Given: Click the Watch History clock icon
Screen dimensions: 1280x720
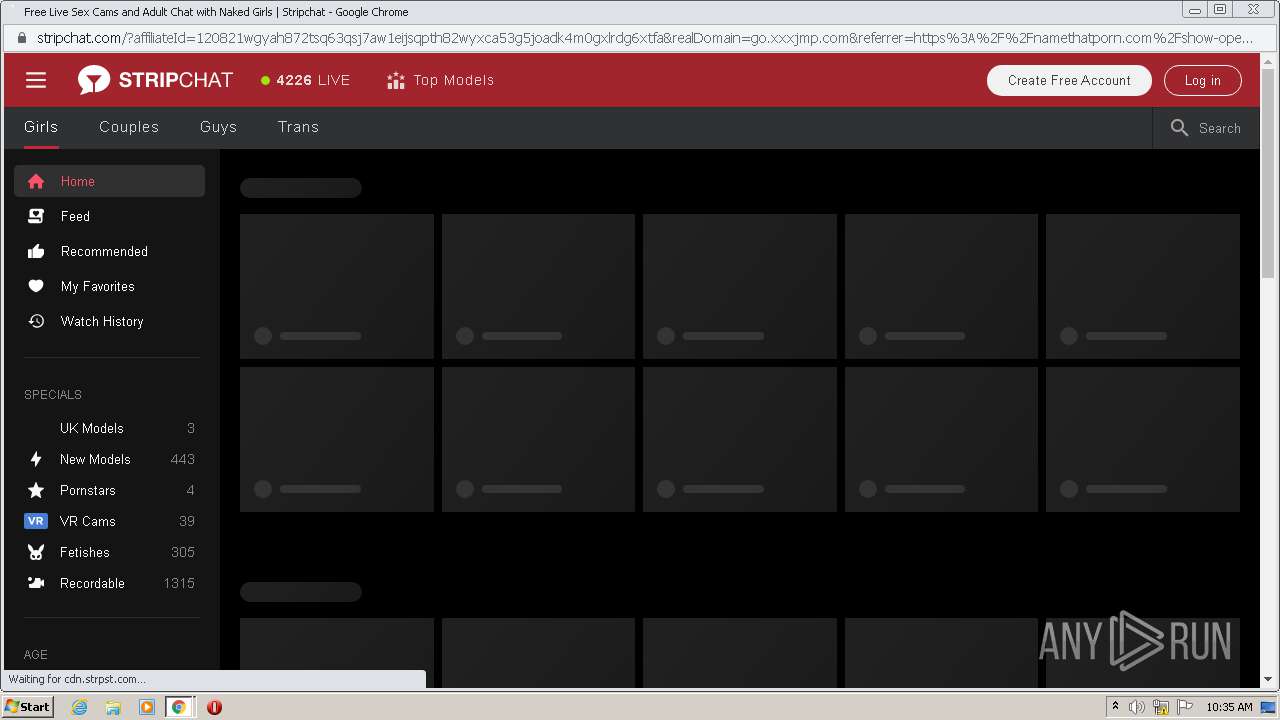Looking at the screenshot, I should (36, 321).
